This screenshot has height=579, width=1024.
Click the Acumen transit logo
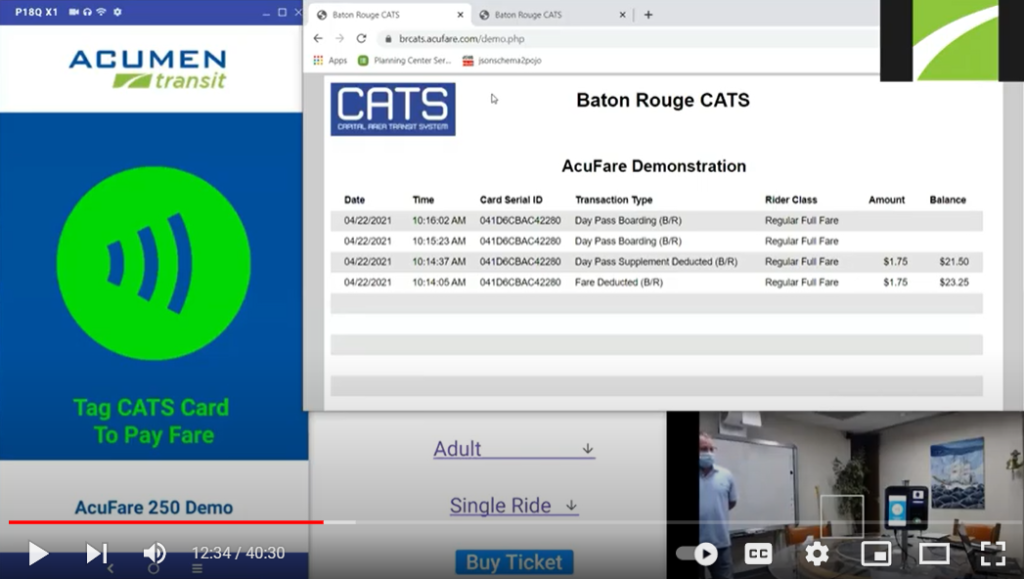[148, 69]
